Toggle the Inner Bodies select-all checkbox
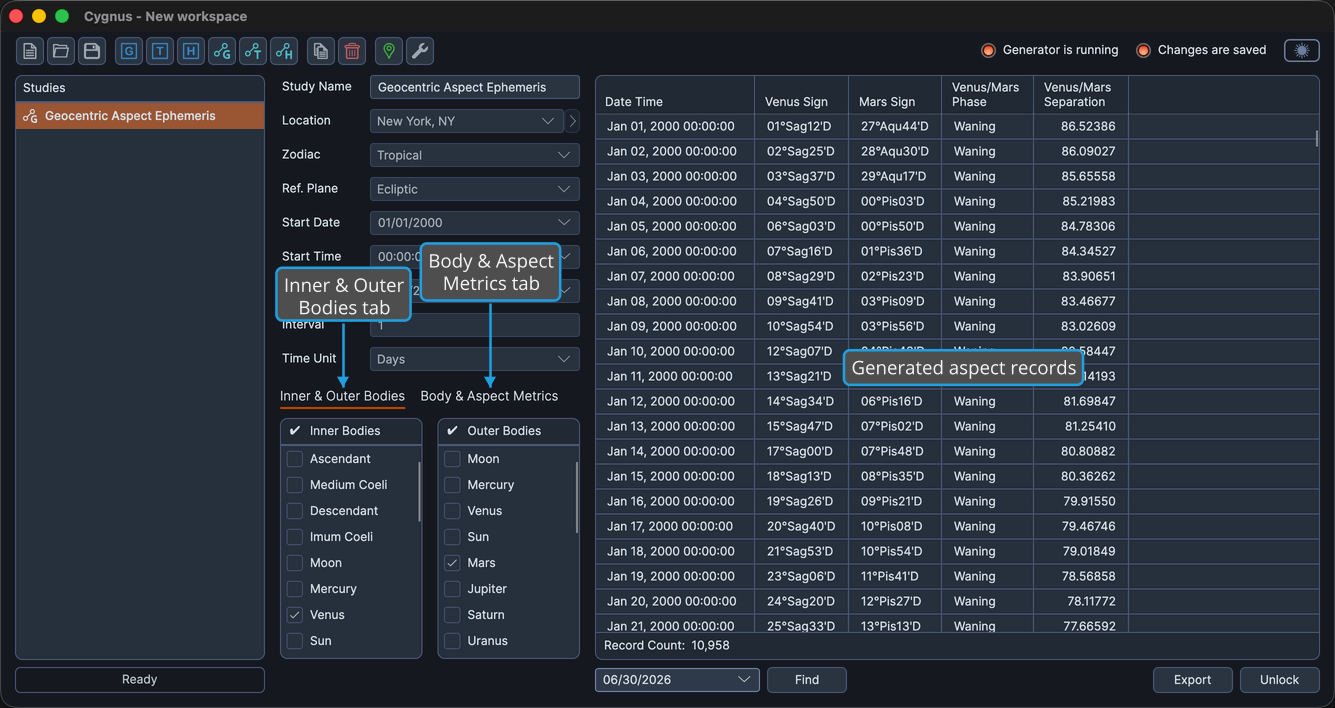Image resolution: width=1335 pixels, height=708 pixels. click(x=295, y=431)
